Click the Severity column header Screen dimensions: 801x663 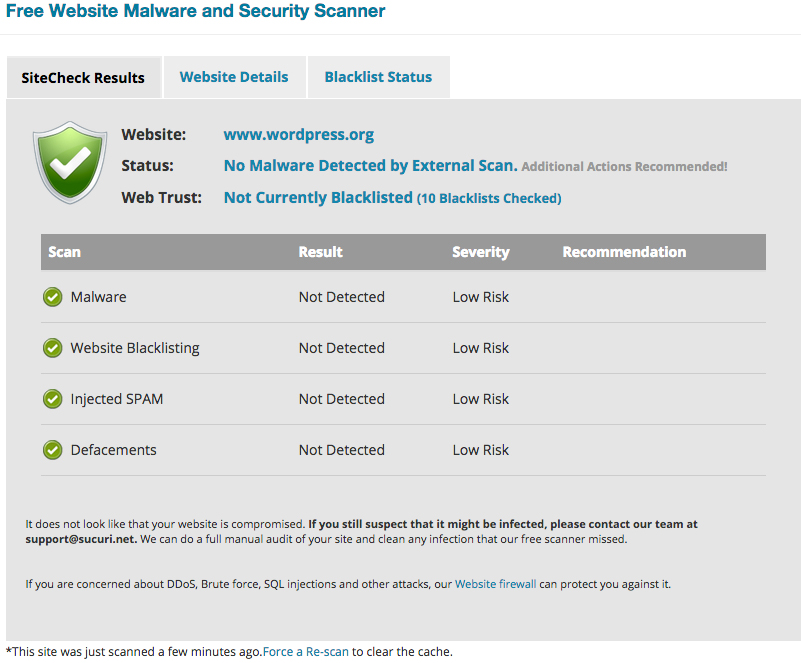tap(481, 252)
